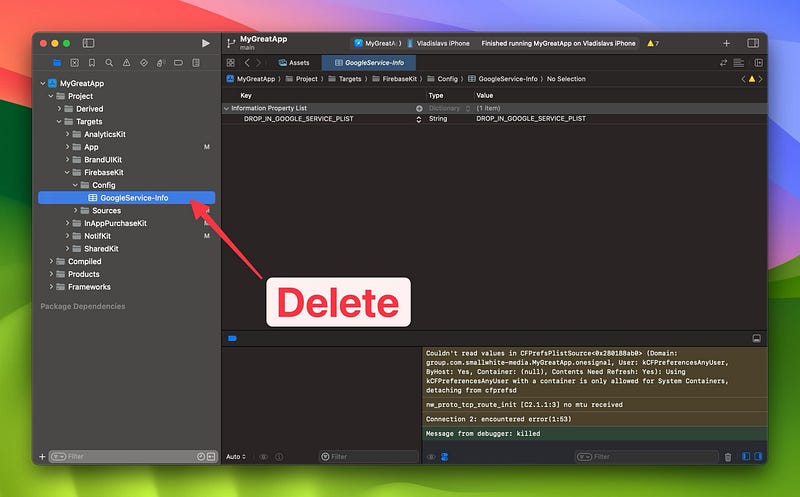Collapse the MyGreatApp project root

coord(43,83)
